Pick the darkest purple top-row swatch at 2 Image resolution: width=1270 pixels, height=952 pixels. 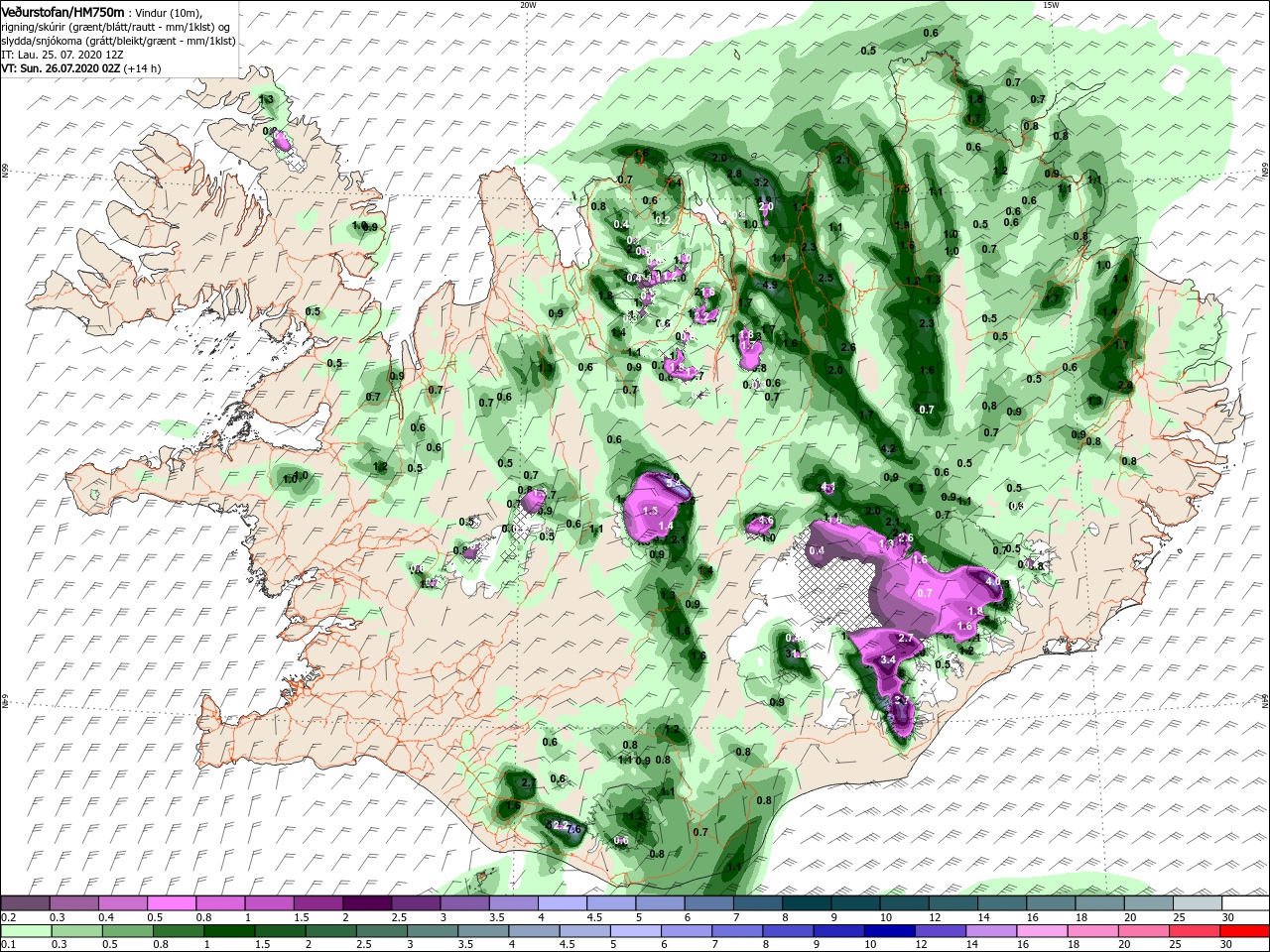pos(366,903)
